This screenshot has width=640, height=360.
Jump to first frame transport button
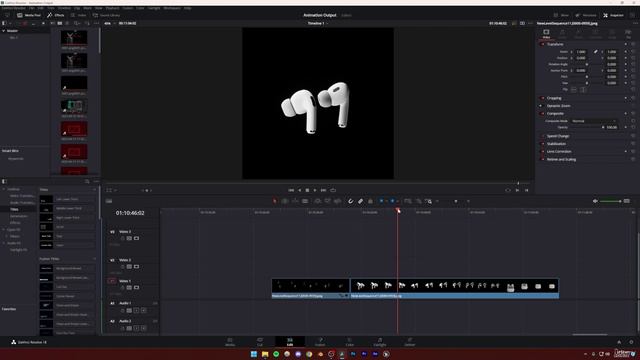291,190
